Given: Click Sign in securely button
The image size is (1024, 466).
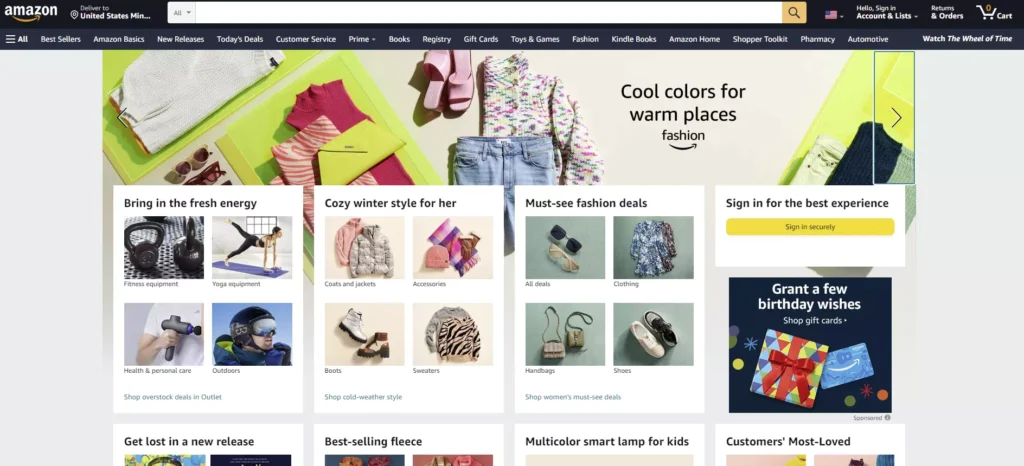Looking at the screenshot, I should [x=810, y=226].
